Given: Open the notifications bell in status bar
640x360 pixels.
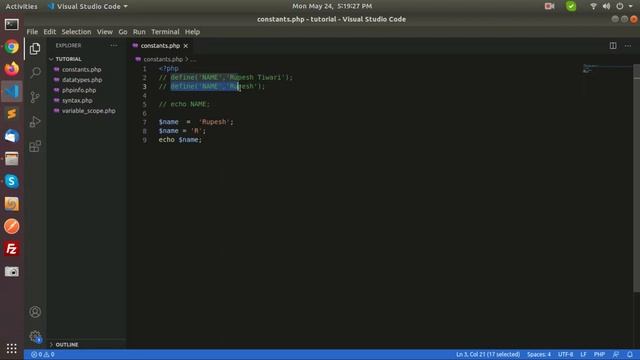Looking at the screenshot, I should click(630, 355).
